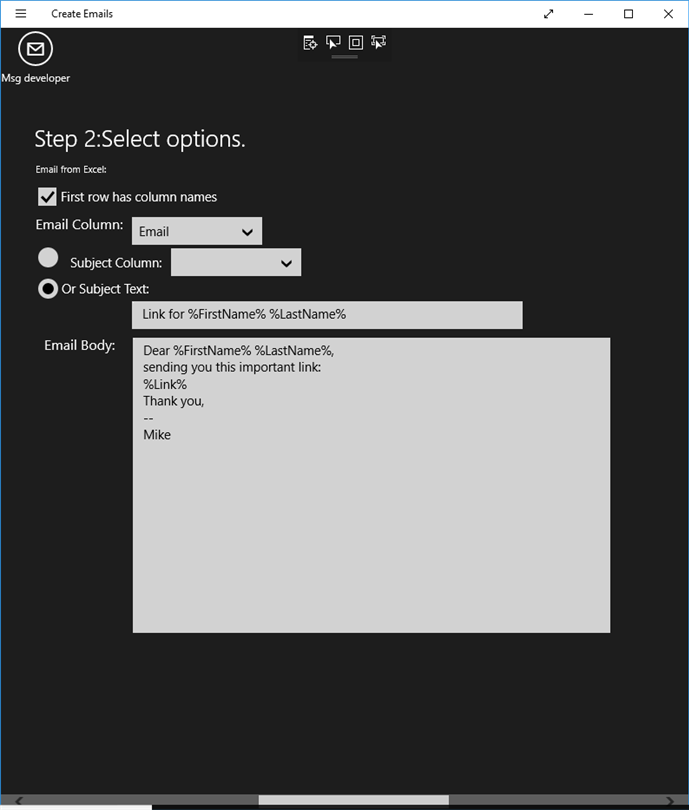
Task: Open the live visual tree tool
Action: tap(310, 42)
